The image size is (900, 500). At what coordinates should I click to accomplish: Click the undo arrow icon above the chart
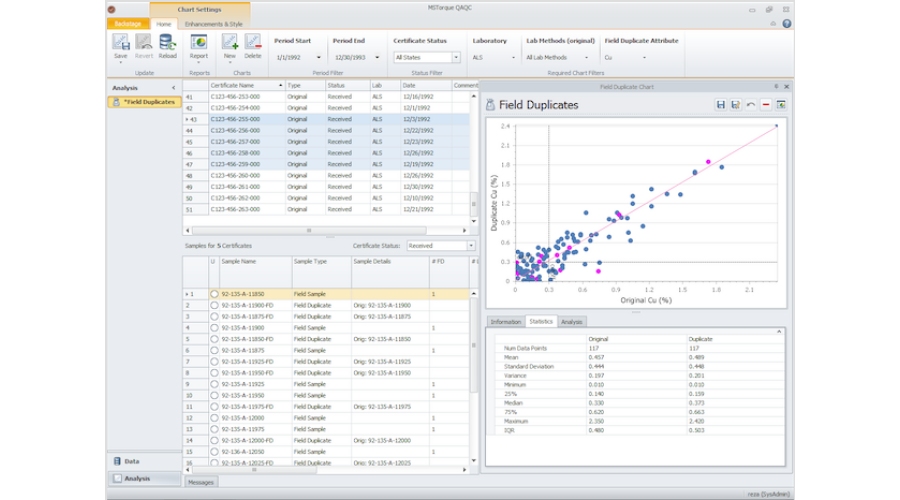click(x=751, y=104)
